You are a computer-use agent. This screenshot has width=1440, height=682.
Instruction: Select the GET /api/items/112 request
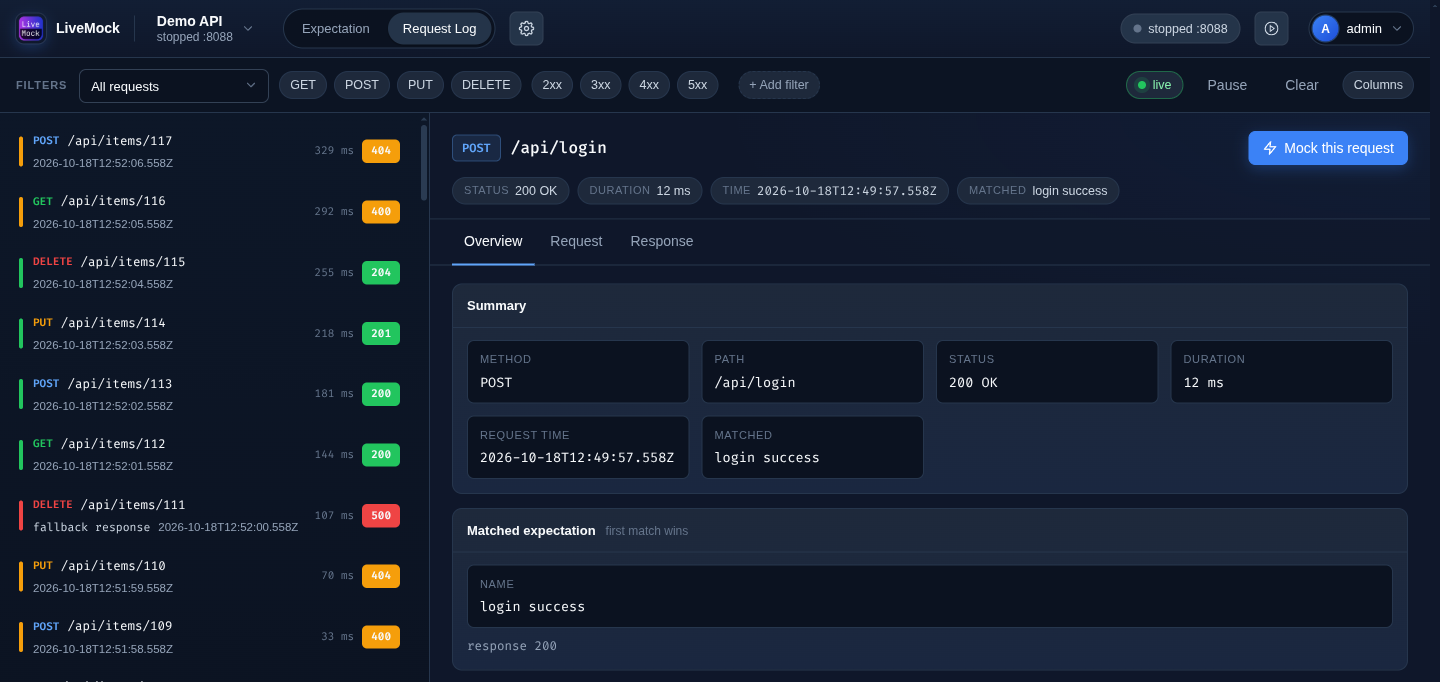[x=210, y=455]
